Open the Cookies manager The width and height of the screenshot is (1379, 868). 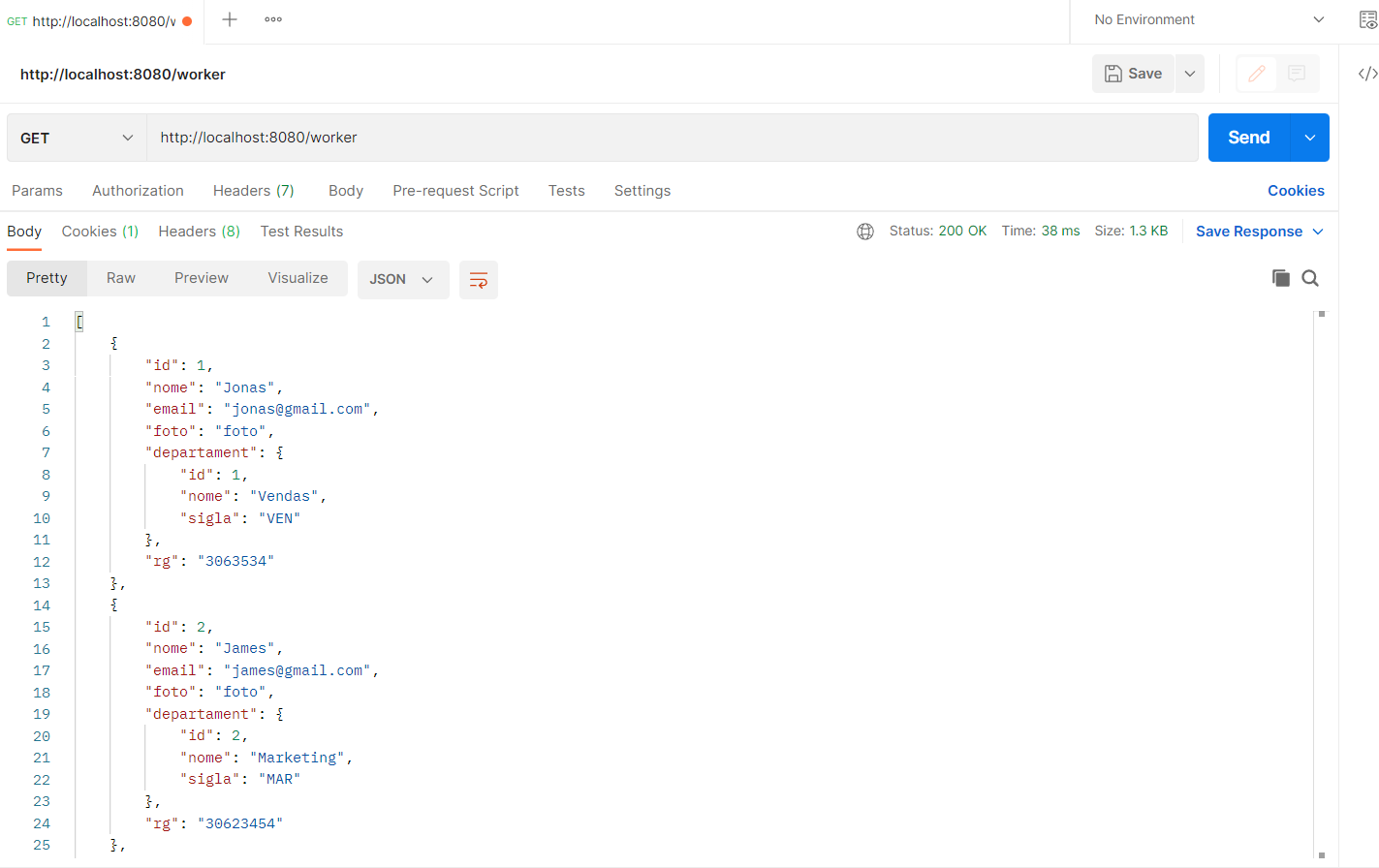[x=1296, y=191]
